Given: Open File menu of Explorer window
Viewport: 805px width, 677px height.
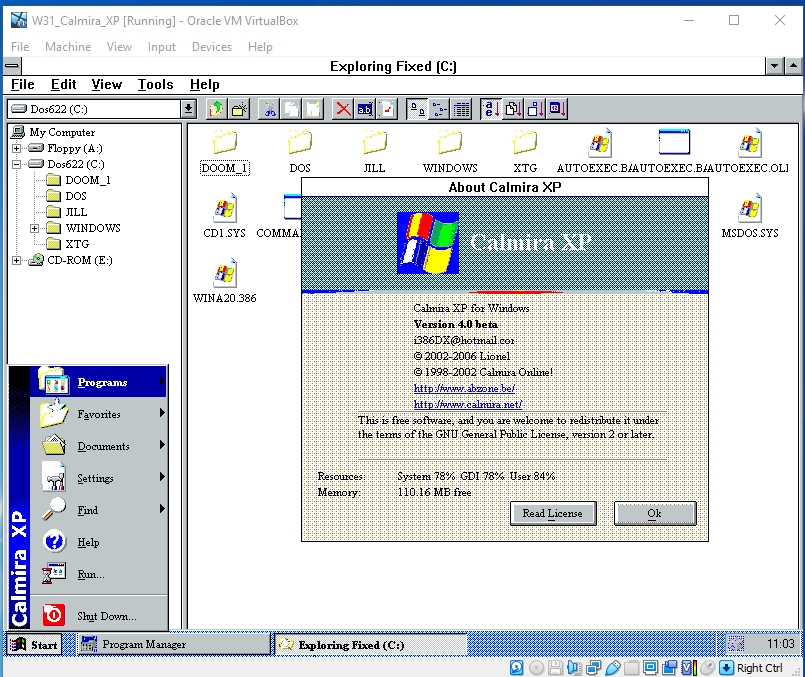Looking at the screenshot, I should coord(23,84).
